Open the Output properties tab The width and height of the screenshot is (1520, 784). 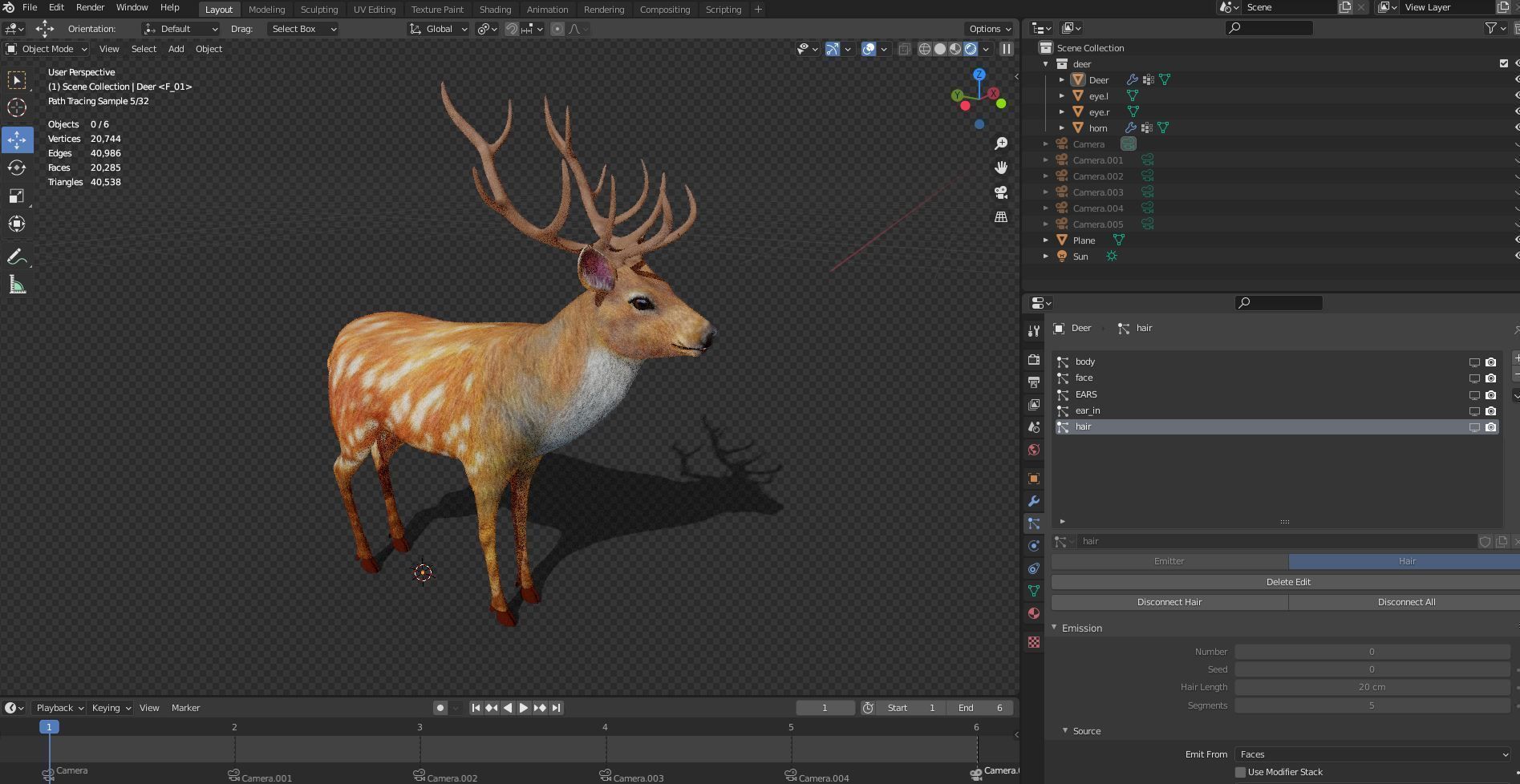coord(1034,382)
